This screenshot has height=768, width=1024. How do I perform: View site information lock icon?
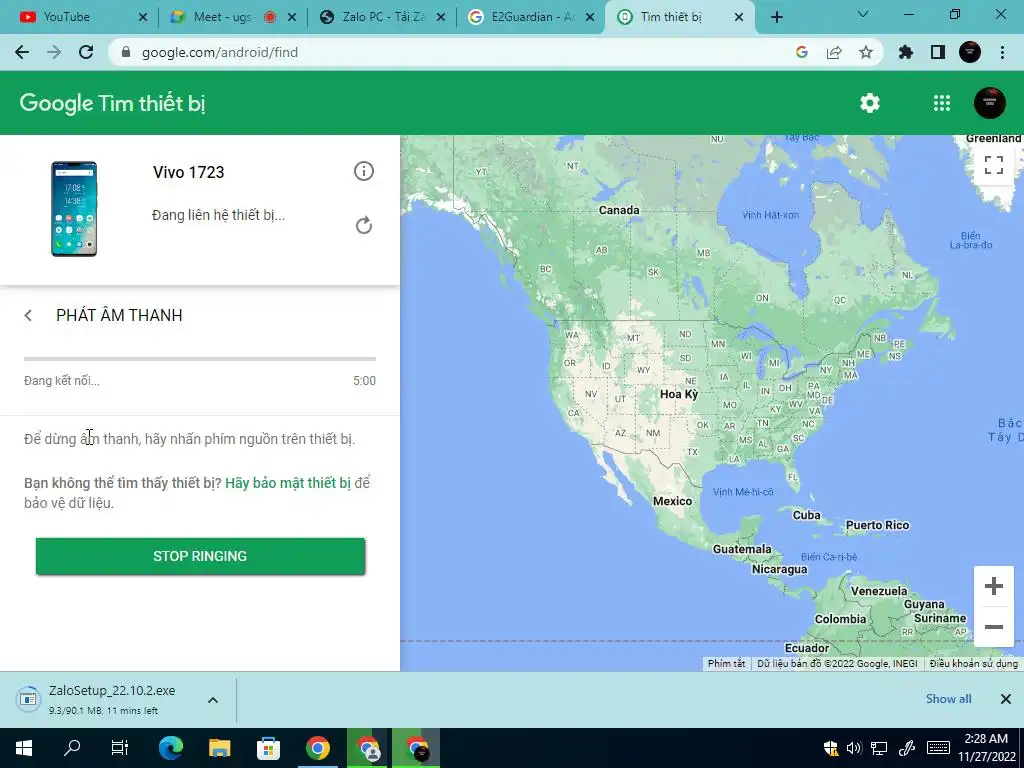(x=127, y=52)
